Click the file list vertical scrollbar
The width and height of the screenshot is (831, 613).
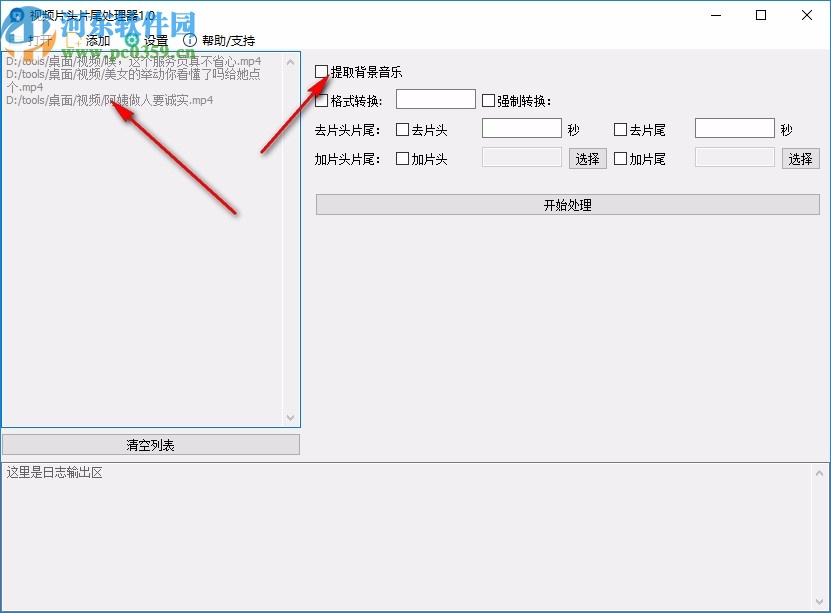(293, 240)
